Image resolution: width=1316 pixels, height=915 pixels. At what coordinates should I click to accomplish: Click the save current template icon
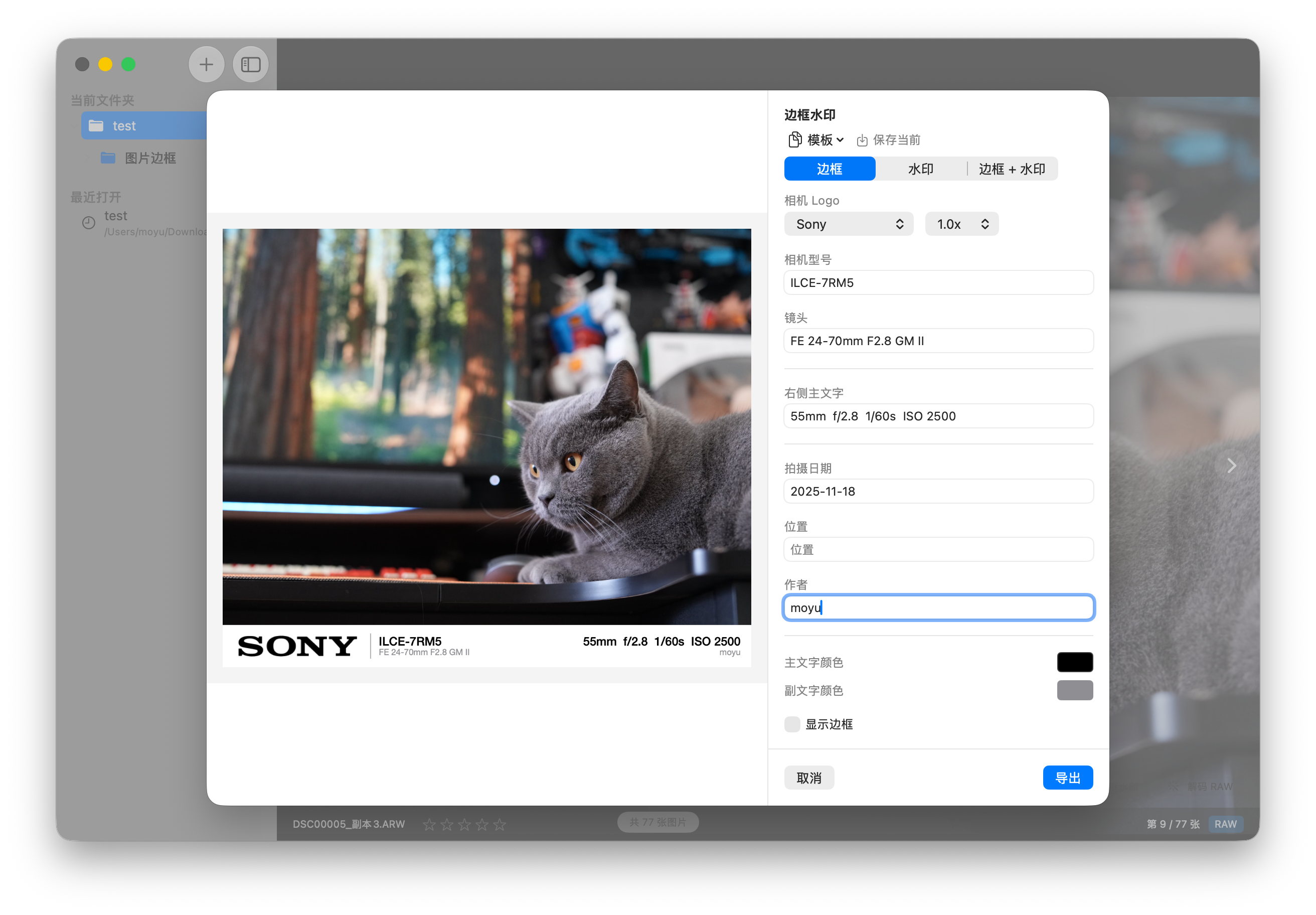pyautogui.click(x=862, y=140)
